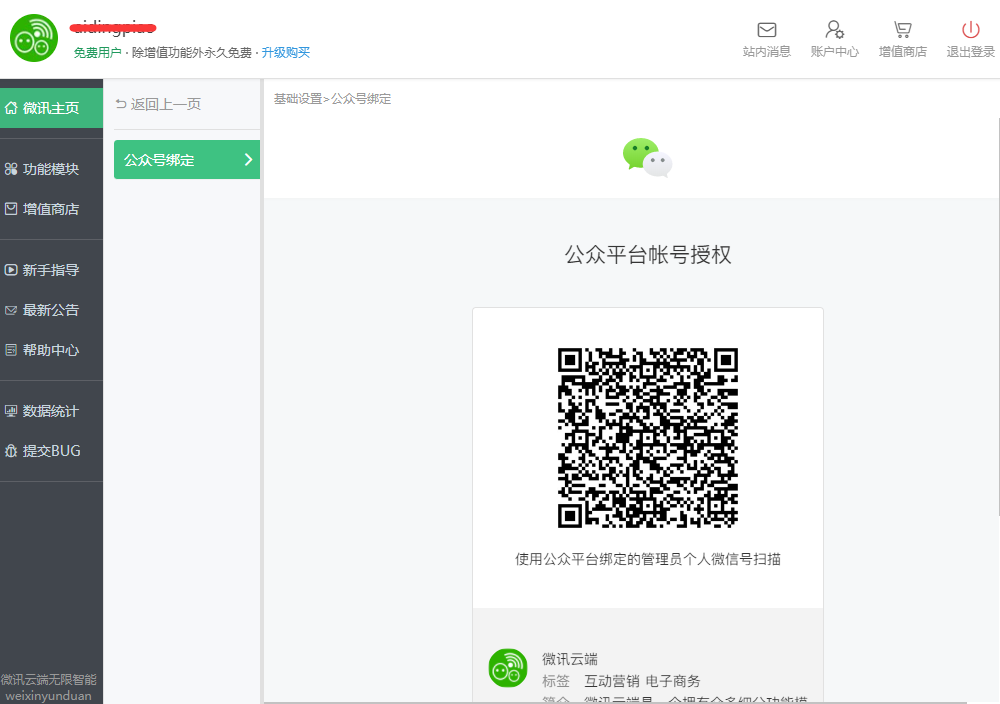Click the 退出登录 power icon
The width and height of the screenshot is (1000, 704).
point(970,30)
